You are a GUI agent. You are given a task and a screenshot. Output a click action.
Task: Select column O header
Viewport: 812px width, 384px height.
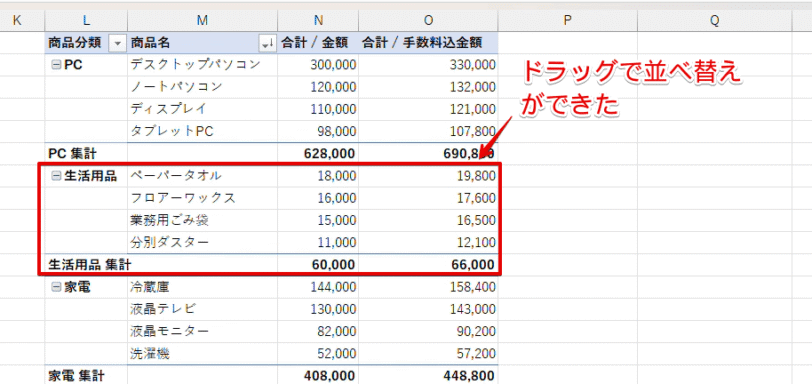pyautogui.click(x=428, y=20)
